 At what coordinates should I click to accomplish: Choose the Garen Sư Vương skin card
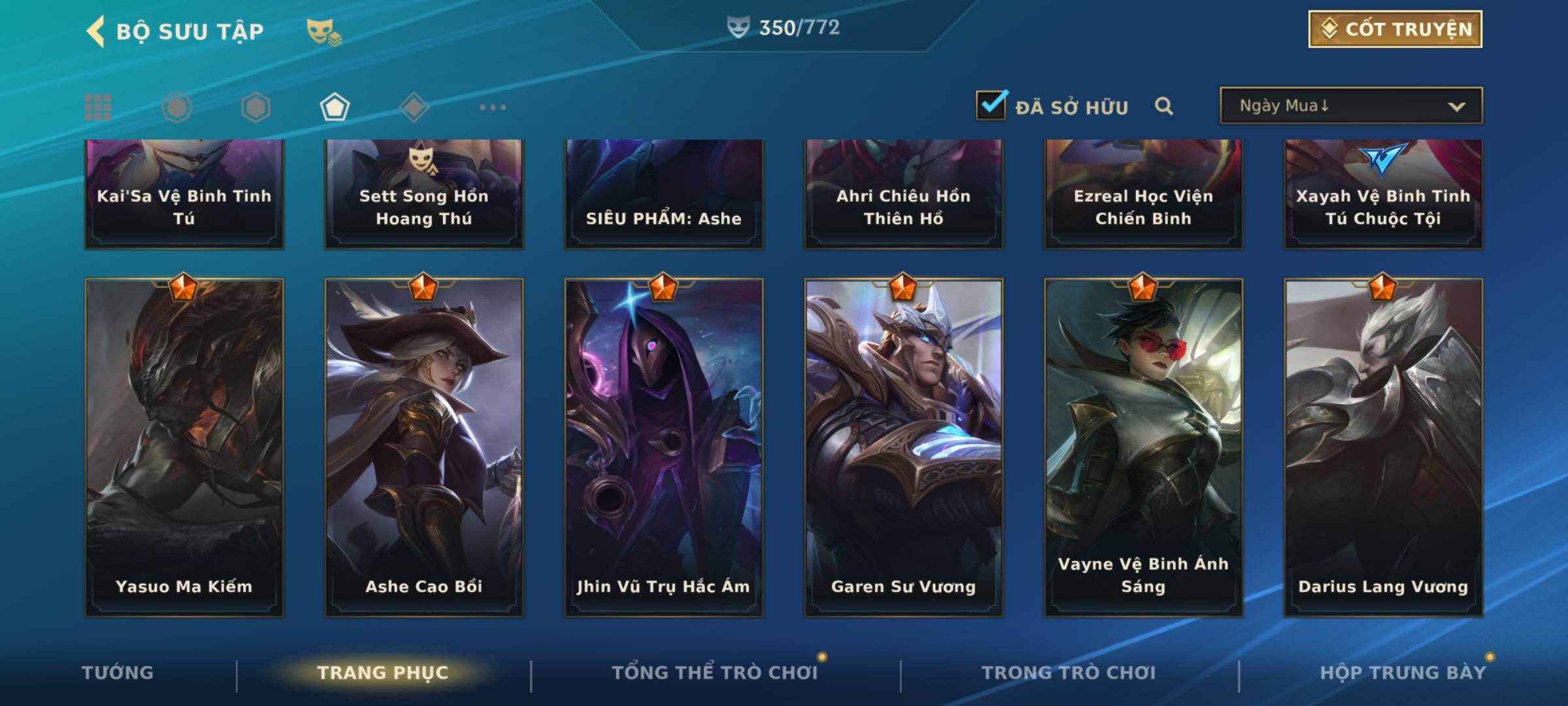pyautogui.click(x=904, y=448)
